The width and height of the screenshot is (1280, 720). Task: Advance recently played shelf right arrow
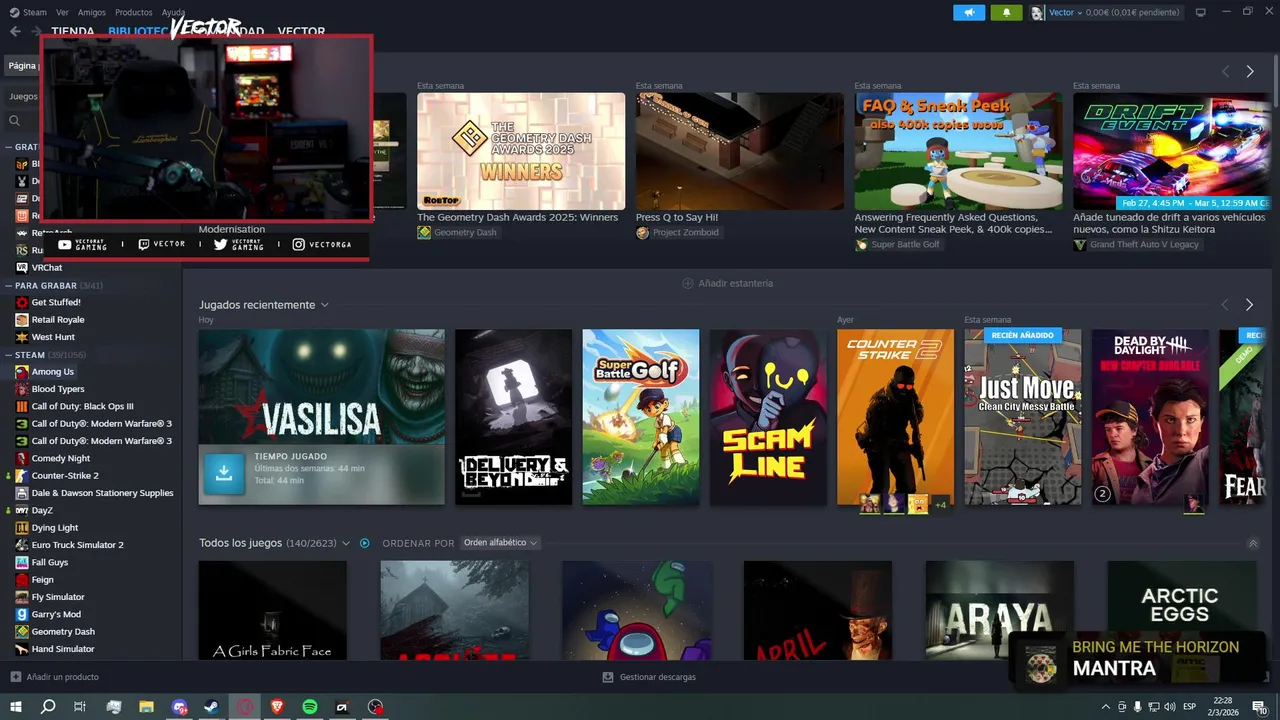pyautogui.click(x=1249, y=304)
